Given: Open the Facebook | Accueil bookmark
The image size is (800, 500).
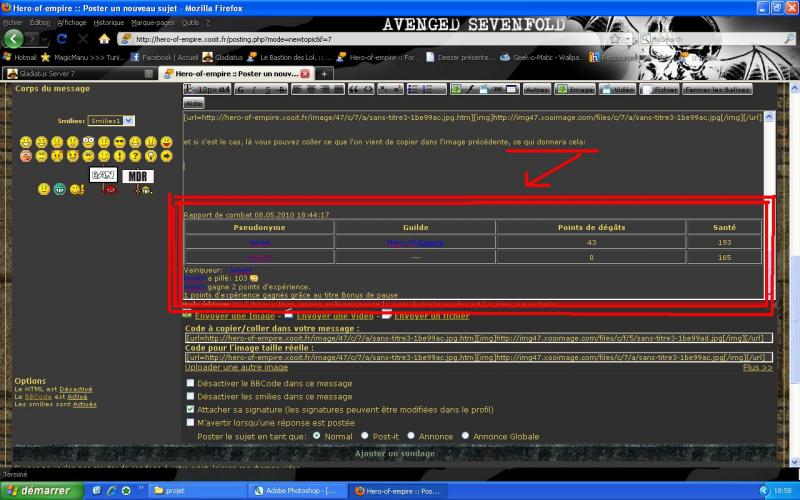Looking at the screenshot, I should coord(164,57).
